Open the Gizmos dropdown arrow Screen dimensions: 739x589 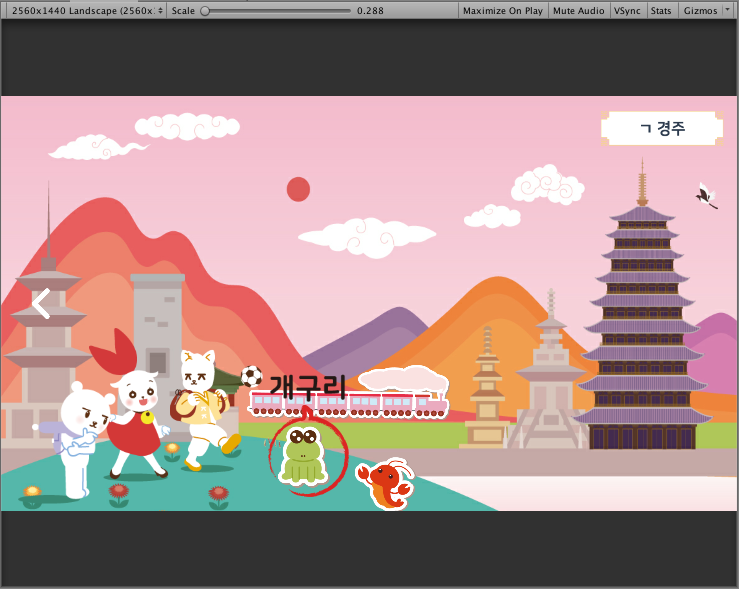(x=726, y=10)
